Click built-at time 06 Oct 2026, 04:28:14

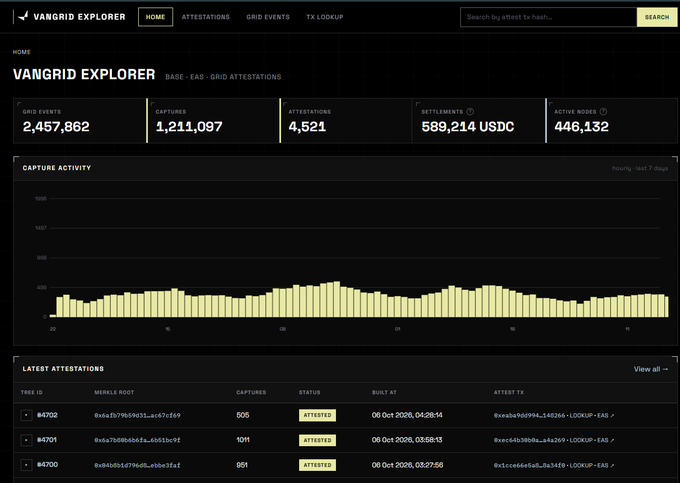point(407,415)
